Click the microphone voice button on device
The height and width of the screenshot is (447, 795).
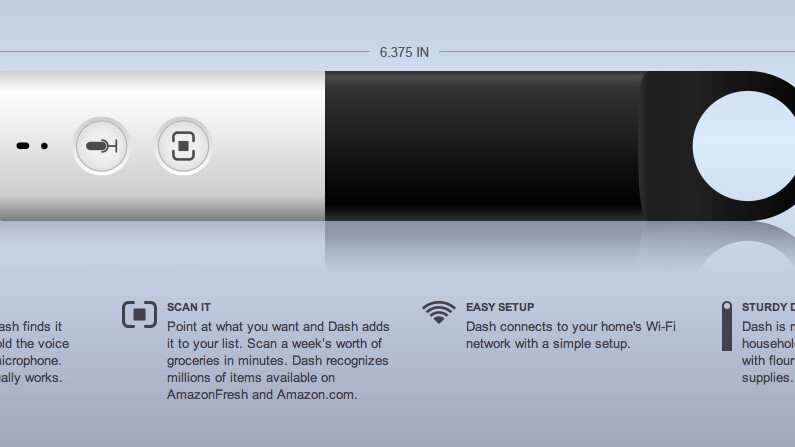tap(101, 146)
